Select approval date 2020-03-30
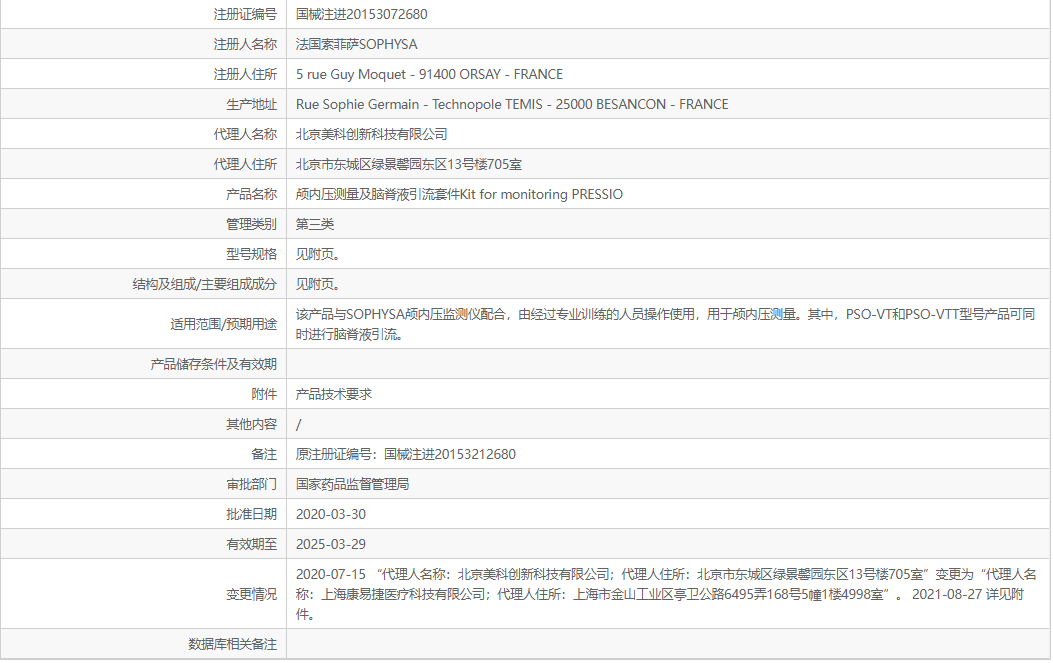 click(331, 515)
